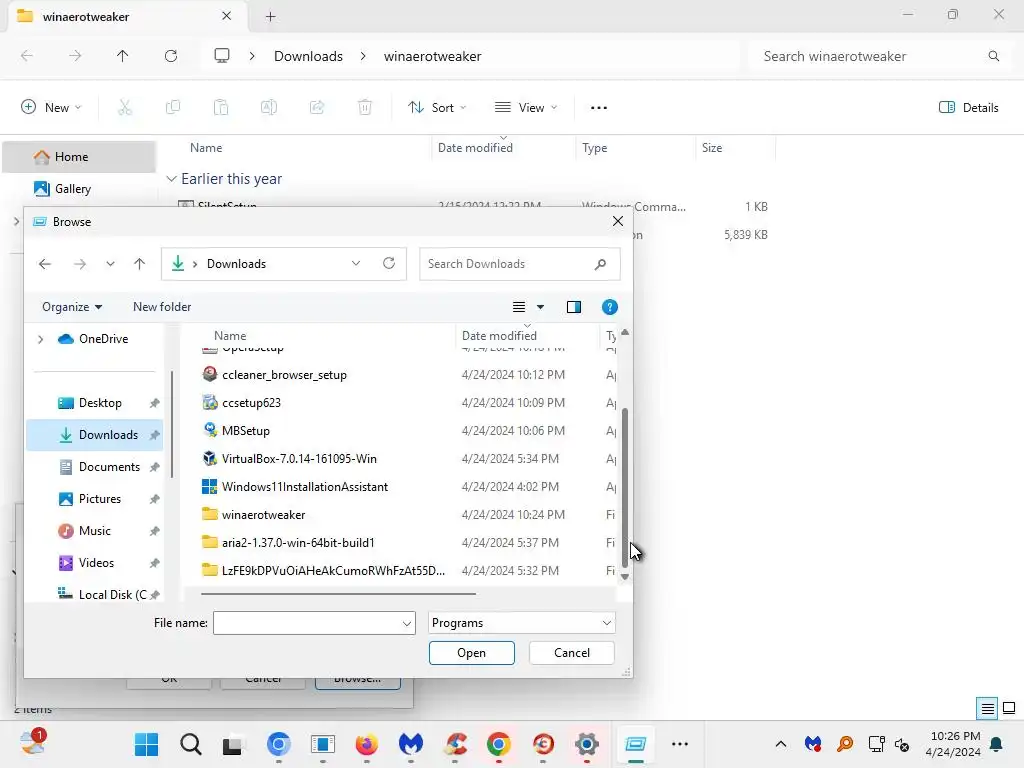Open the File name dropdown arrow
Image resolution: width=1024 pixels, height=768 pixels.
tap(407, 624)
